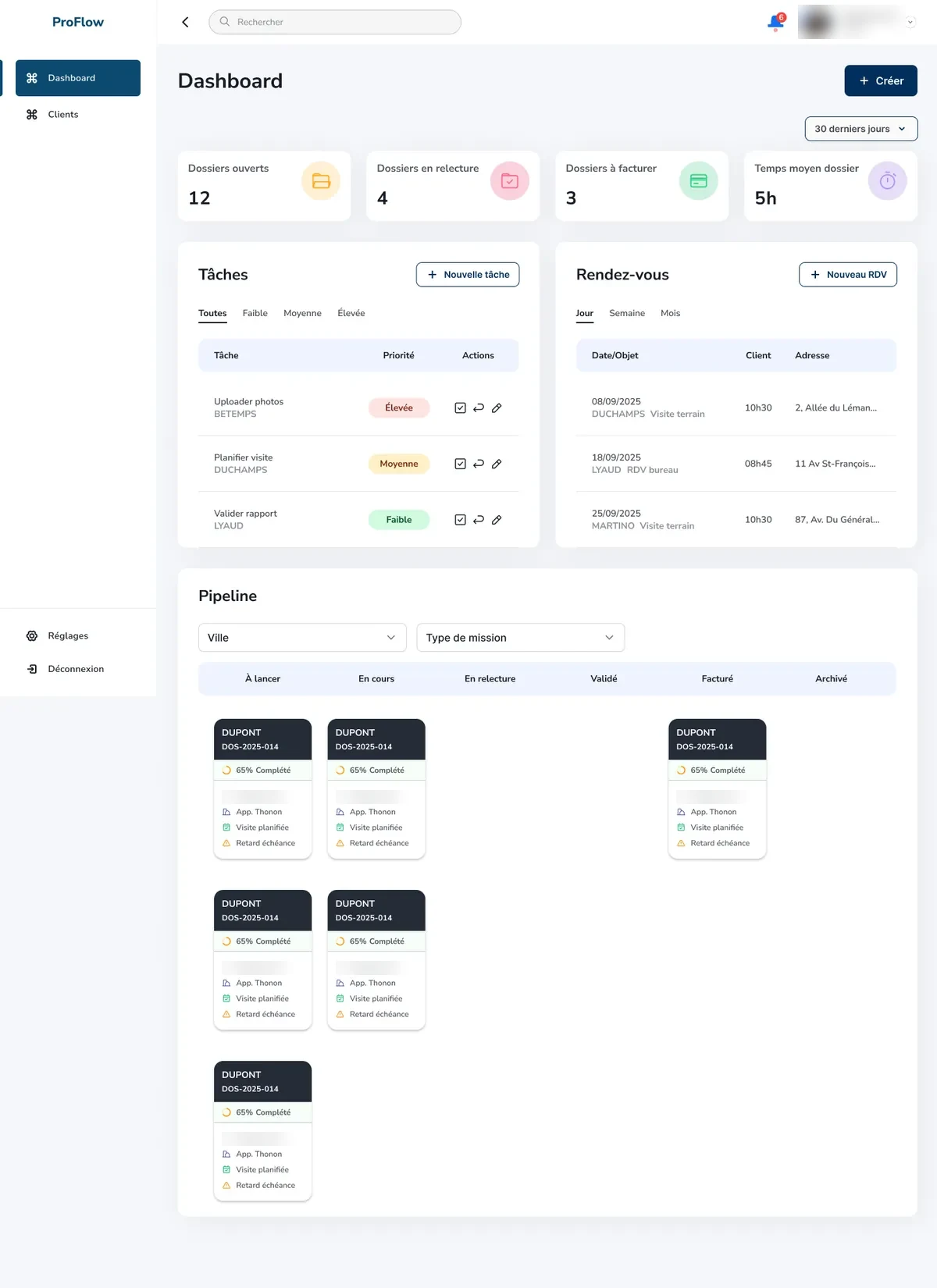
Task: Click App. Thonon icon on Facturé card
Action: click(x=681, y=812)
